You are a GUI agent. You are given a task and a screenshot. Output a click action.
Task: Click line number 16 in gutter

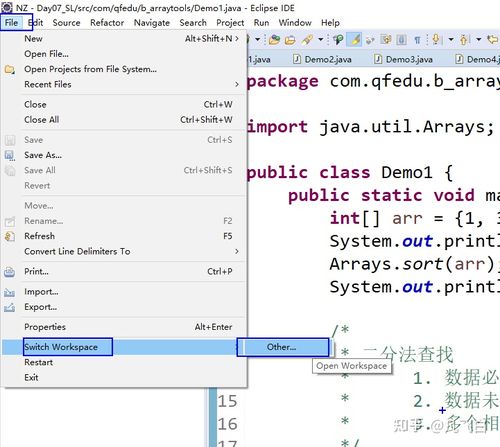click(227, 424)
